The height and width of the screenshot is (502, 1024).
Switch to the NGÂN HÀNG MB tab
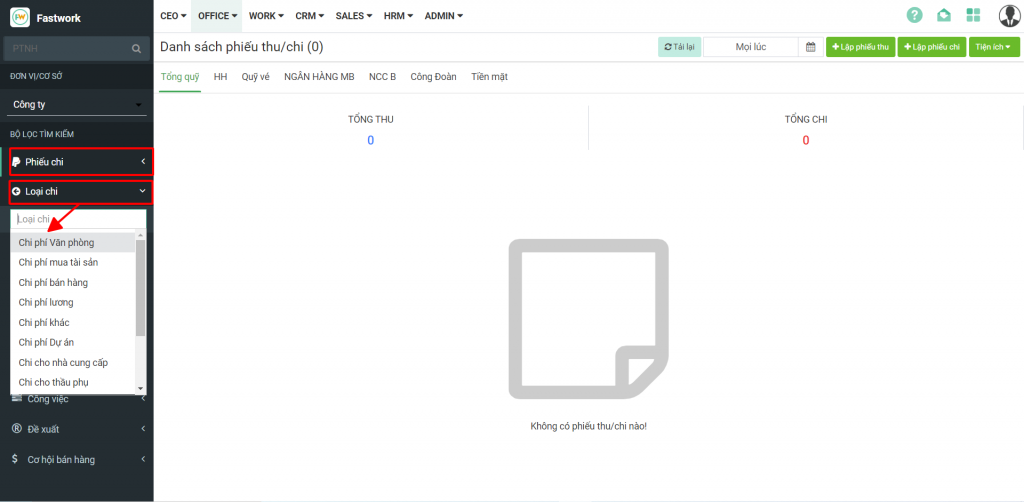pos(318,76)
